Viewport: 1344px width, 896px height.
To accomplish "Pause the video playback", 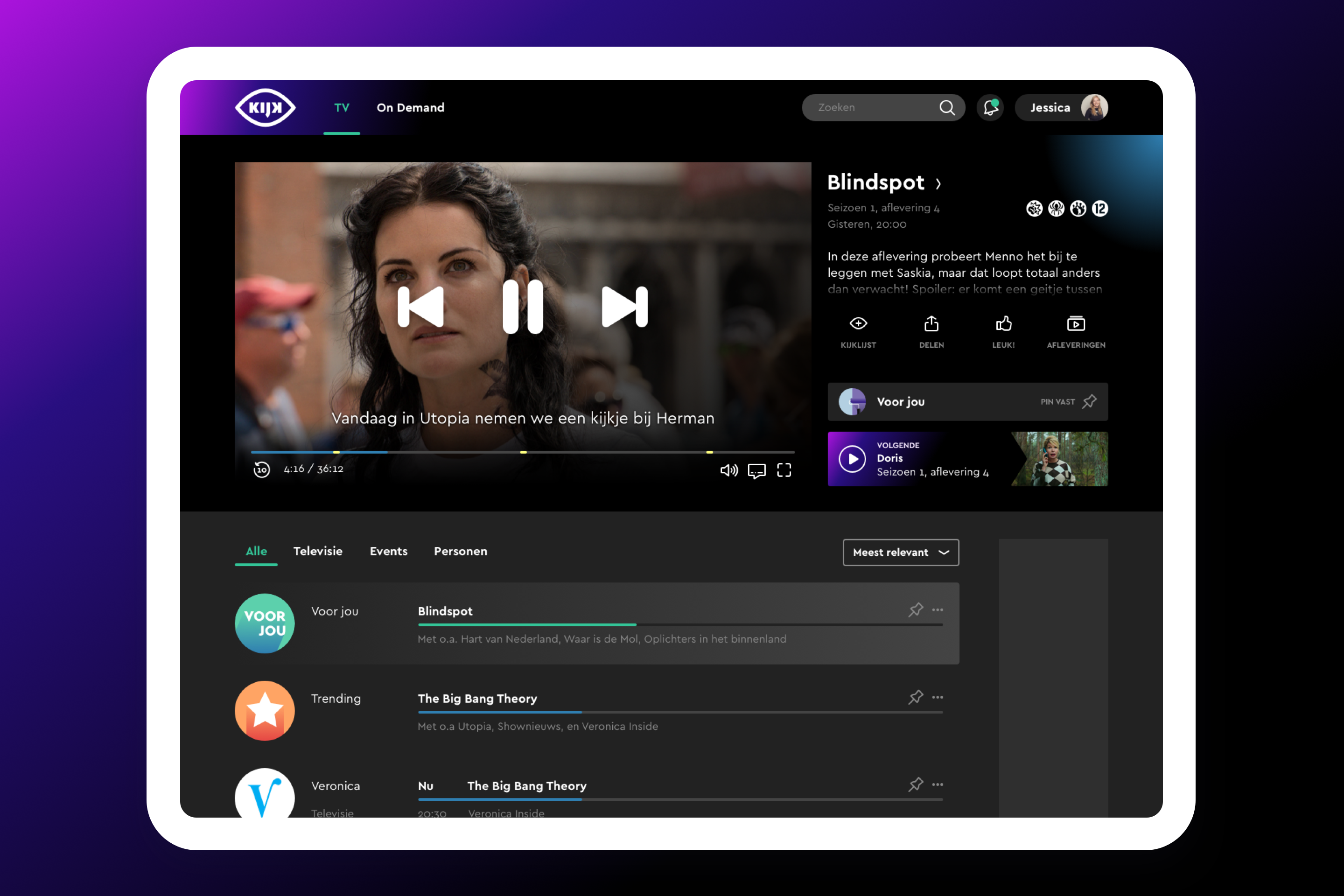I will click(x=522, y=306).
